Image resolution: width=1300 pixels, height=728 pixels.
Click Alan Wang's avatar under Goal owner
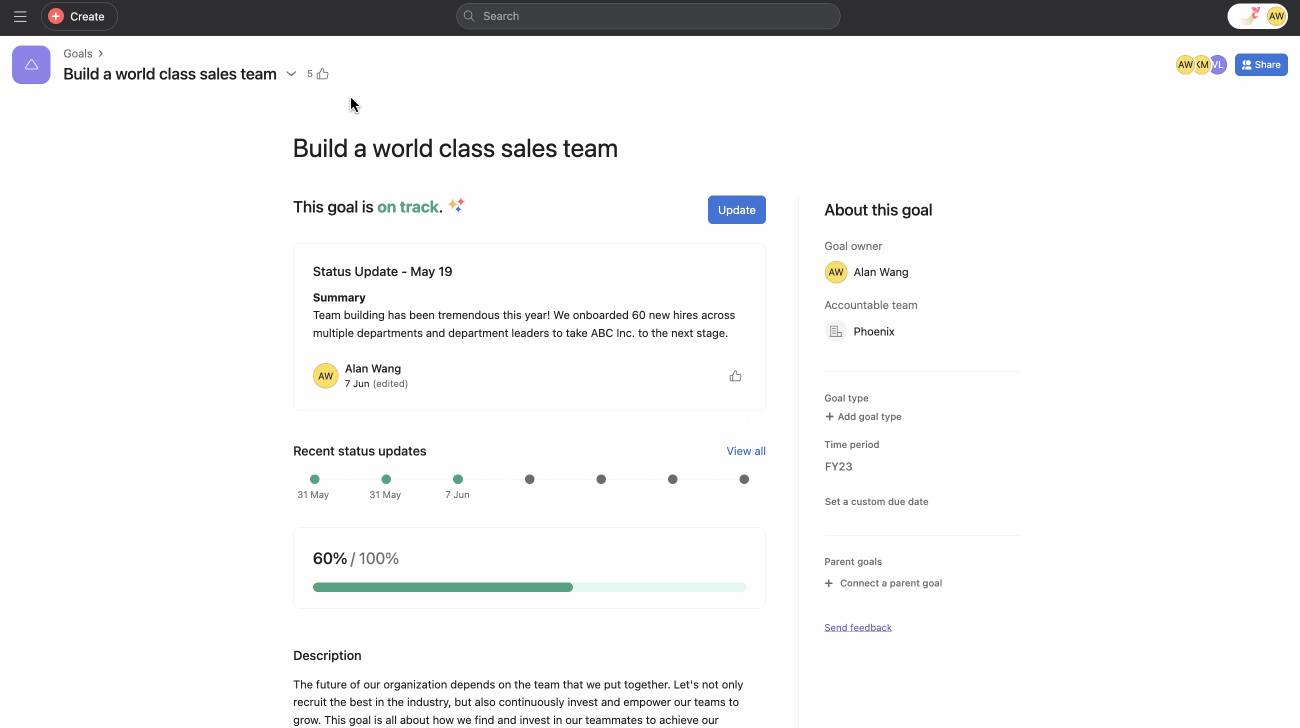click(x=836, y=272)
